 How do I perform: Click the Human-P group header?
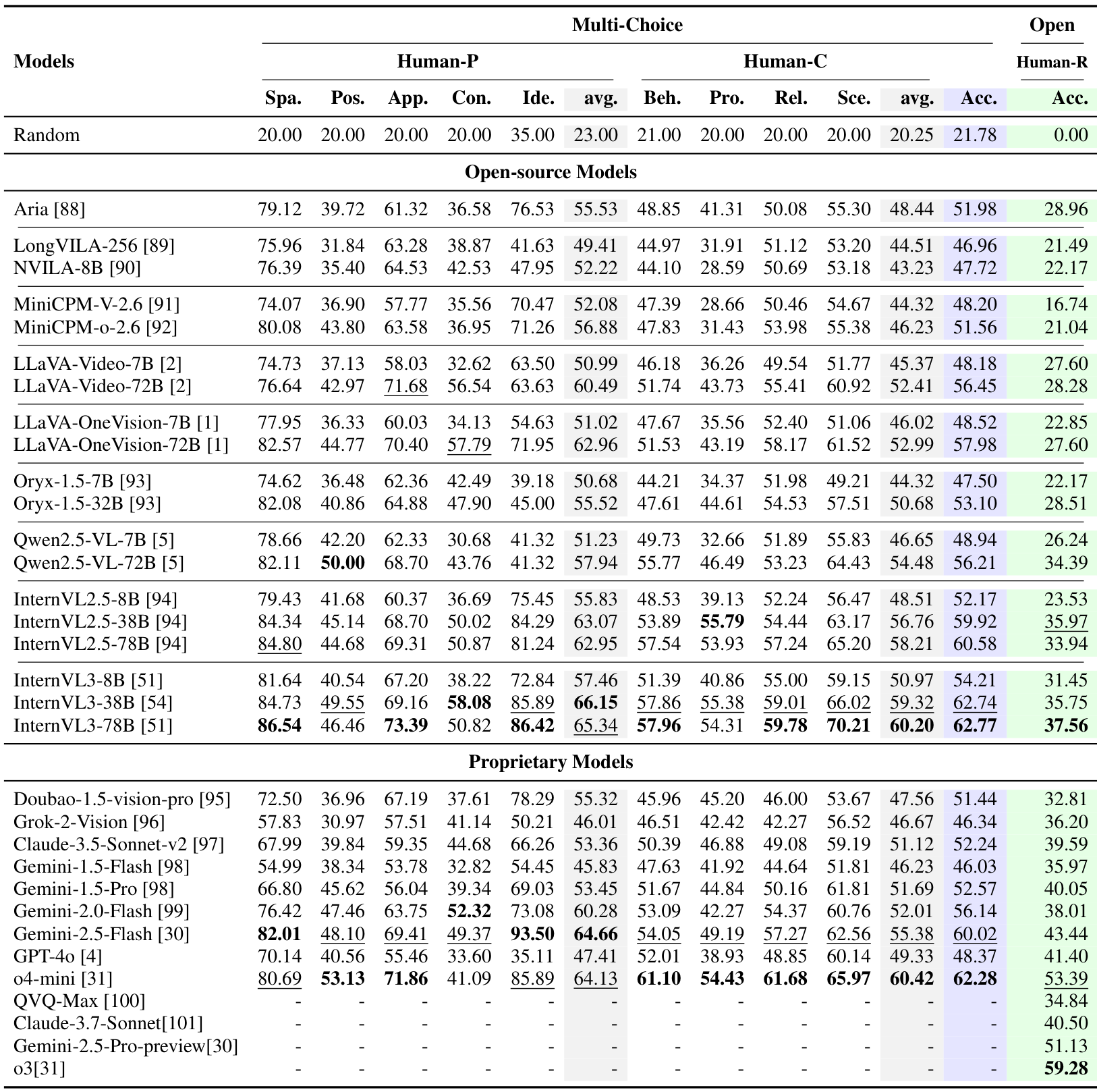(437, 61)
